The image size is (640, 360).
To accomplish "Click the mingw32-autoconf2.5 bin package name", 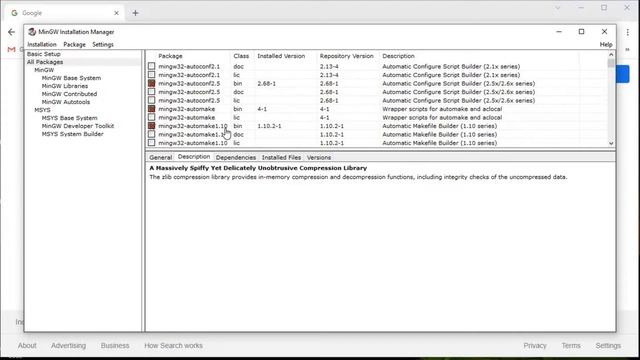I will click(x=189, y=83).
